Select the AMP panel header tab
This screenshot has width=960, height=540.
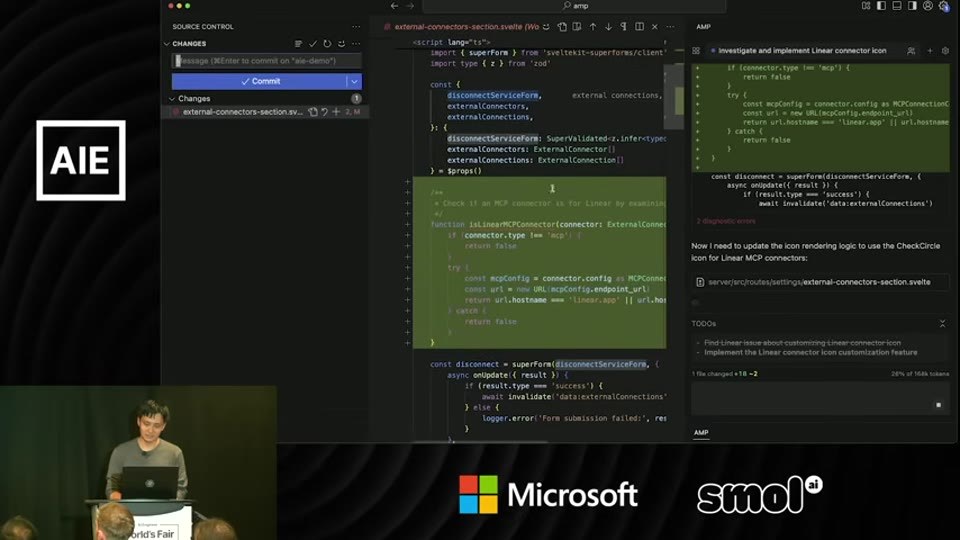click(x=703, y=27)
